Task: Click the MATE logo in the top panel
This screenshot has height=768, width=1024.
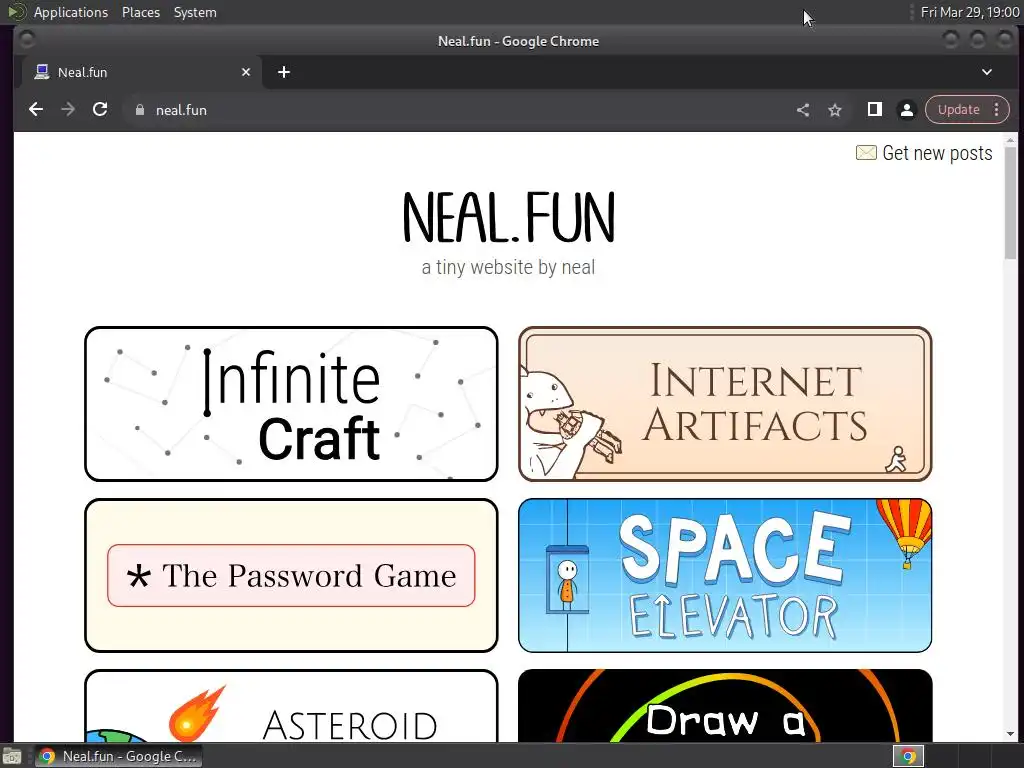Action: coord(16,11)
